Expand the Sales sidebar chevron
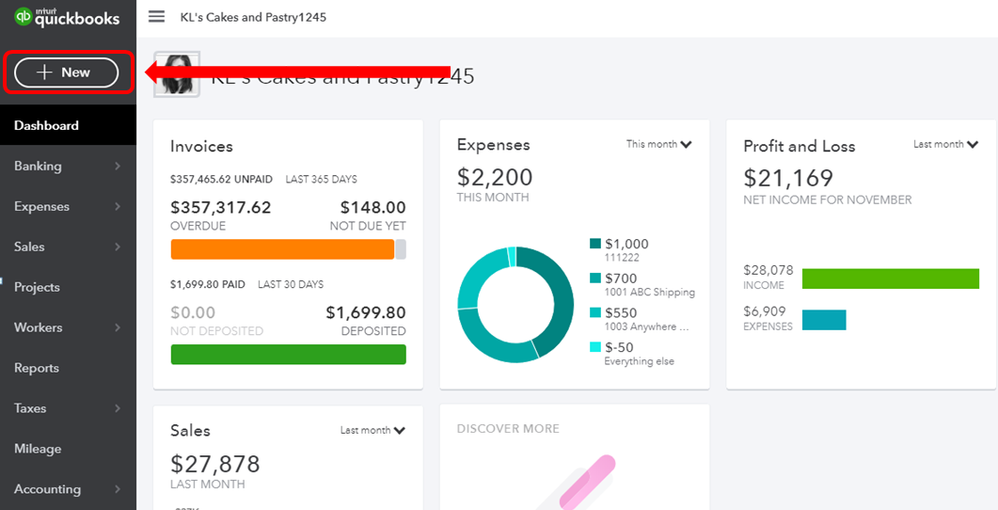 coord(118,246)
